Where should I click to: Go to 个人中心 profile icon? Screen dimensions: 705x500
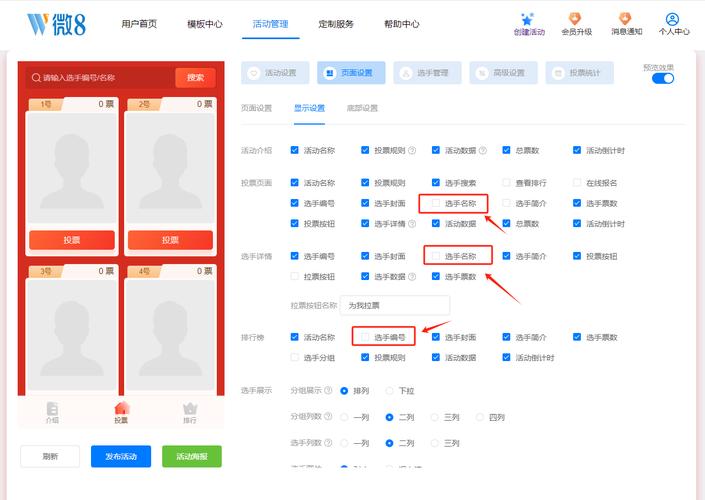(673, 19)
